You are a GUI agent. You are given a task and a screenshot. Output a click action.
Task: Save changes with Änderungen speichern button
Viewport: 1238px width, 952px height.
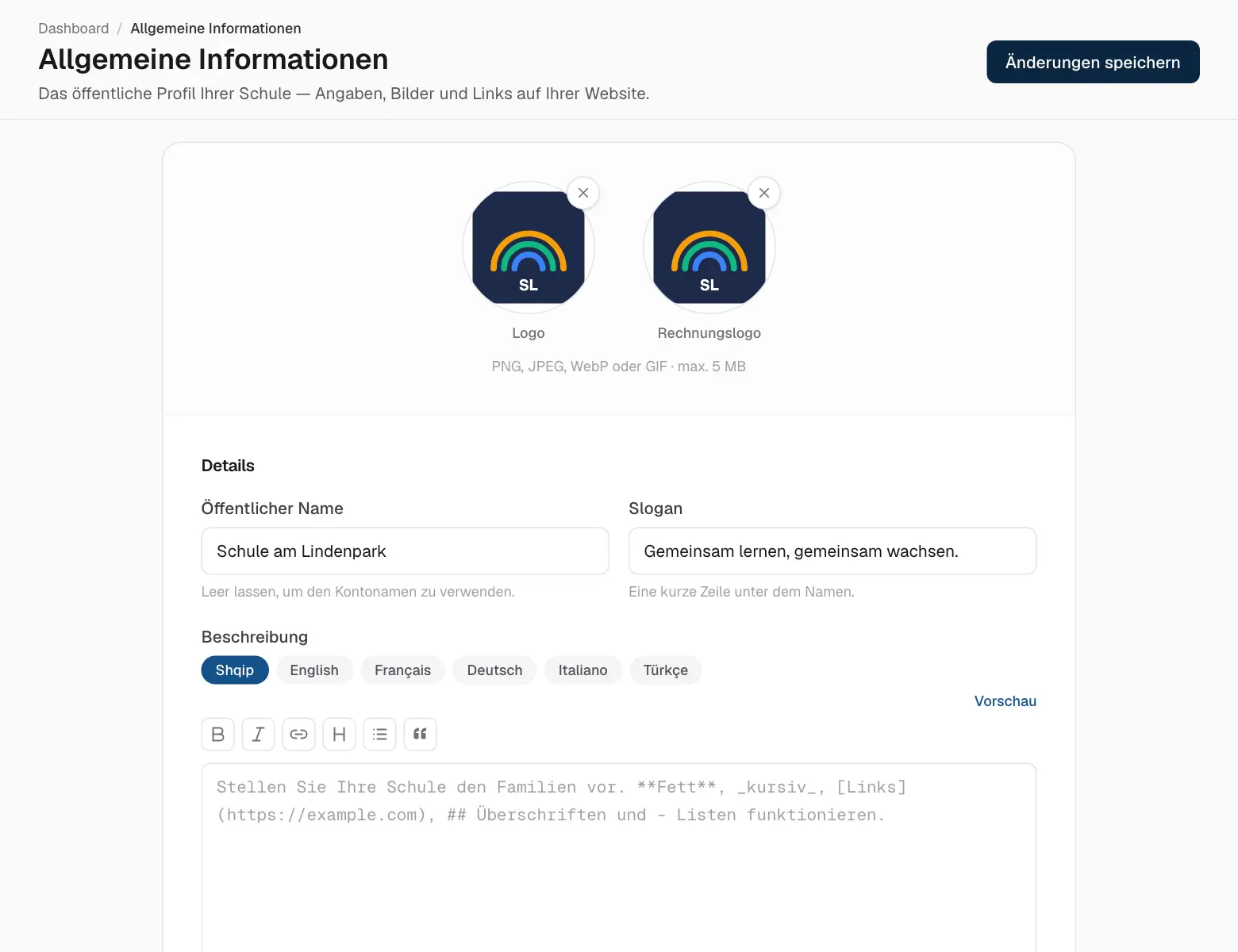tap(1093, 62)
